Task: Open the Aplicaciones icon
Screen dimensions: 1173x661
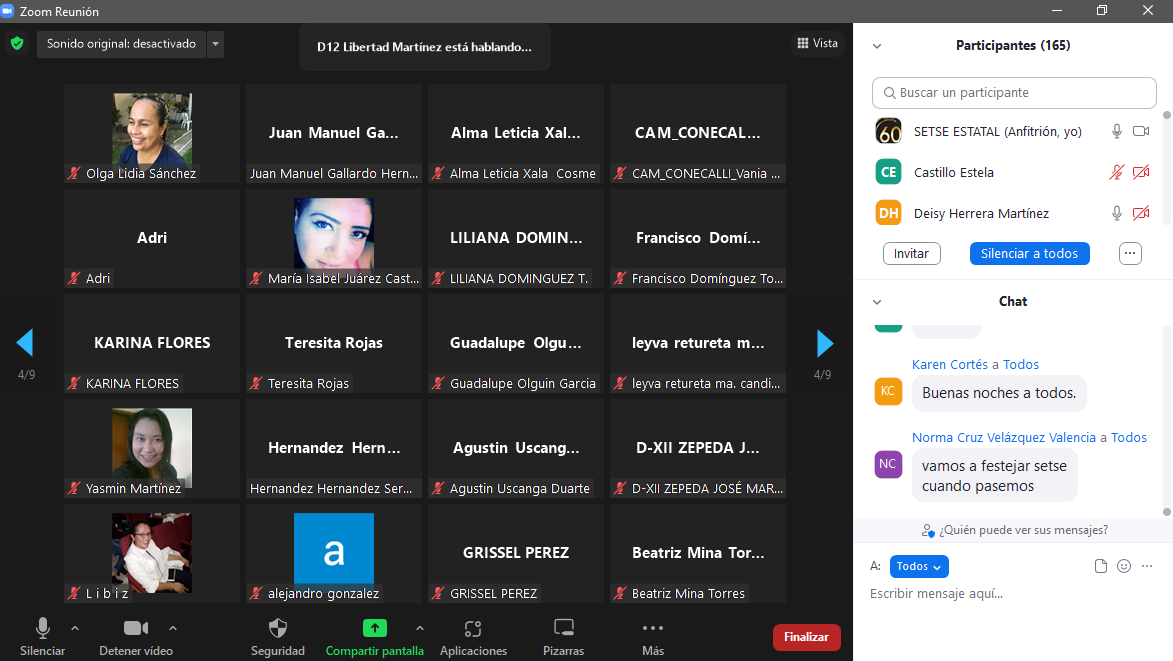Action: [473, 629]
